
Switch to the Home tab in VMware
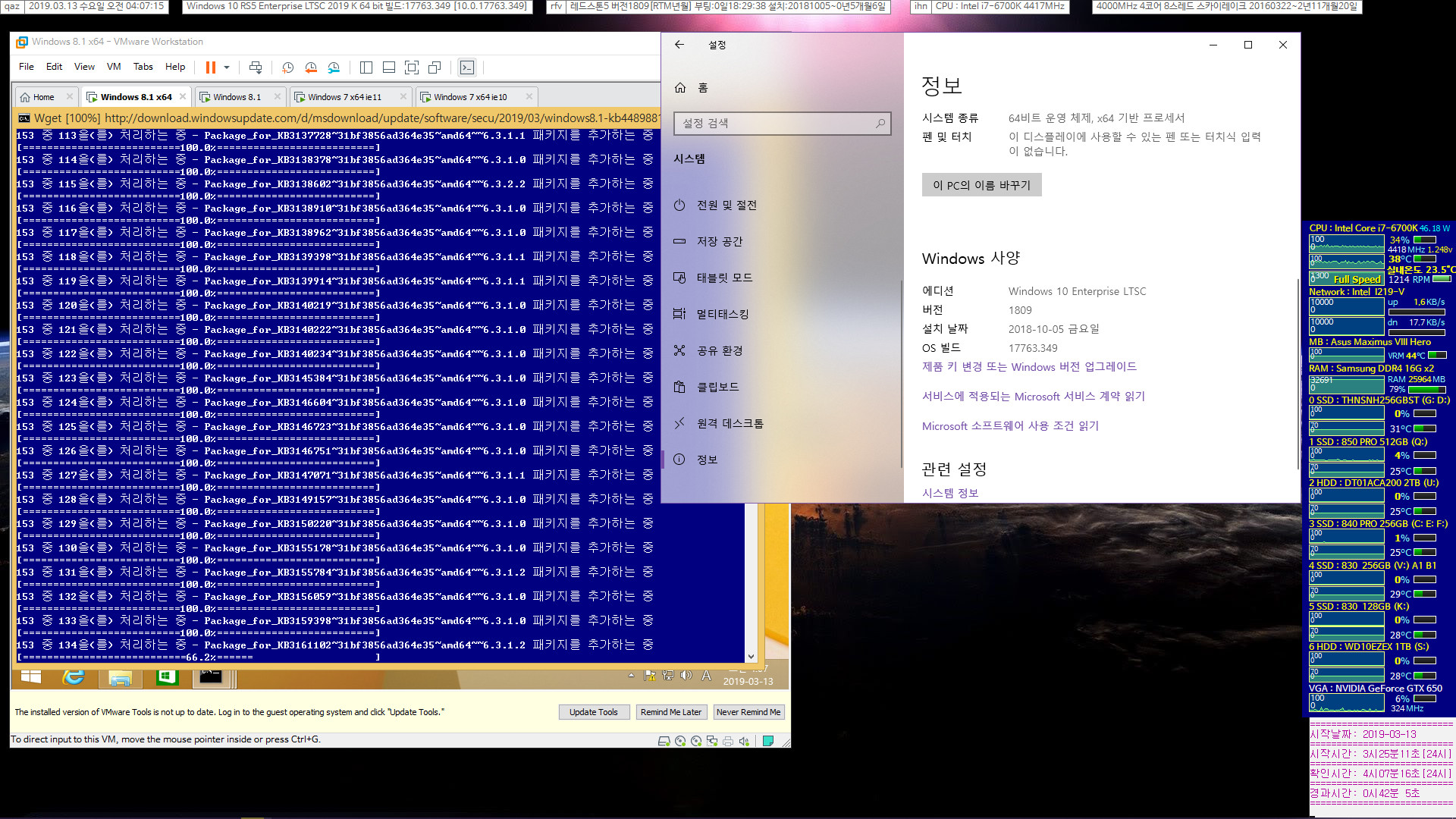pyautogui.click(x=44, y=97)
